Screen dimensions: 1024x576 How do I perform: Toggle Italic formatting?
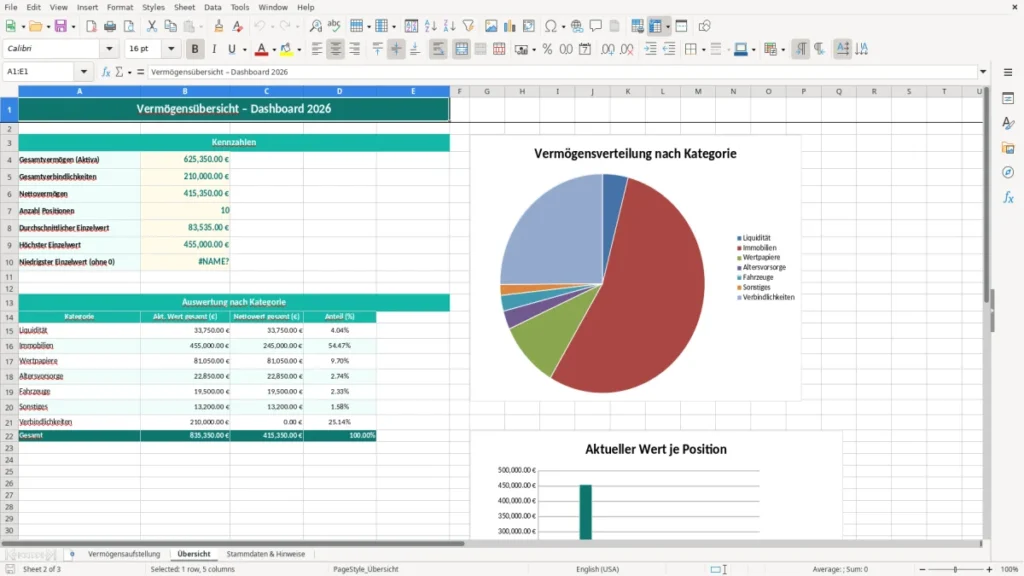tap(214, 49)
